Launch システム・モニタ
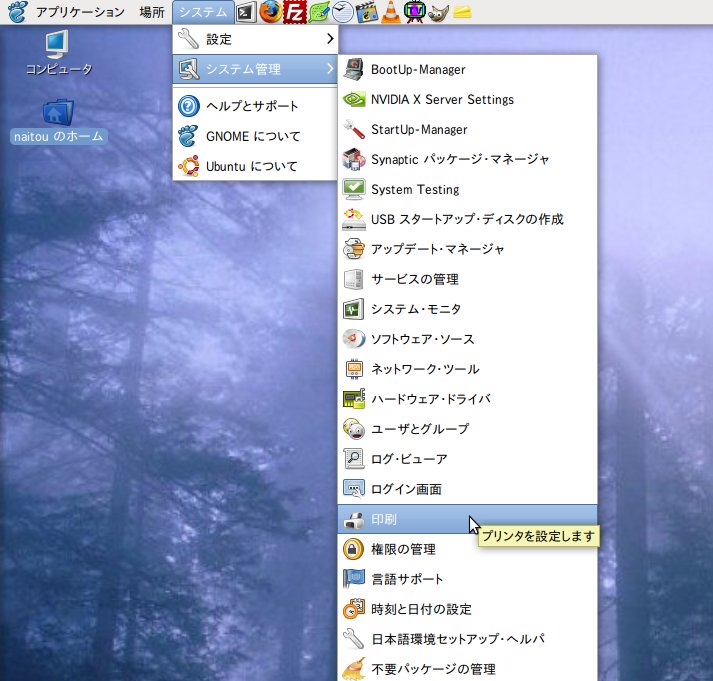The image size is (713, 681). coord(467,310)
